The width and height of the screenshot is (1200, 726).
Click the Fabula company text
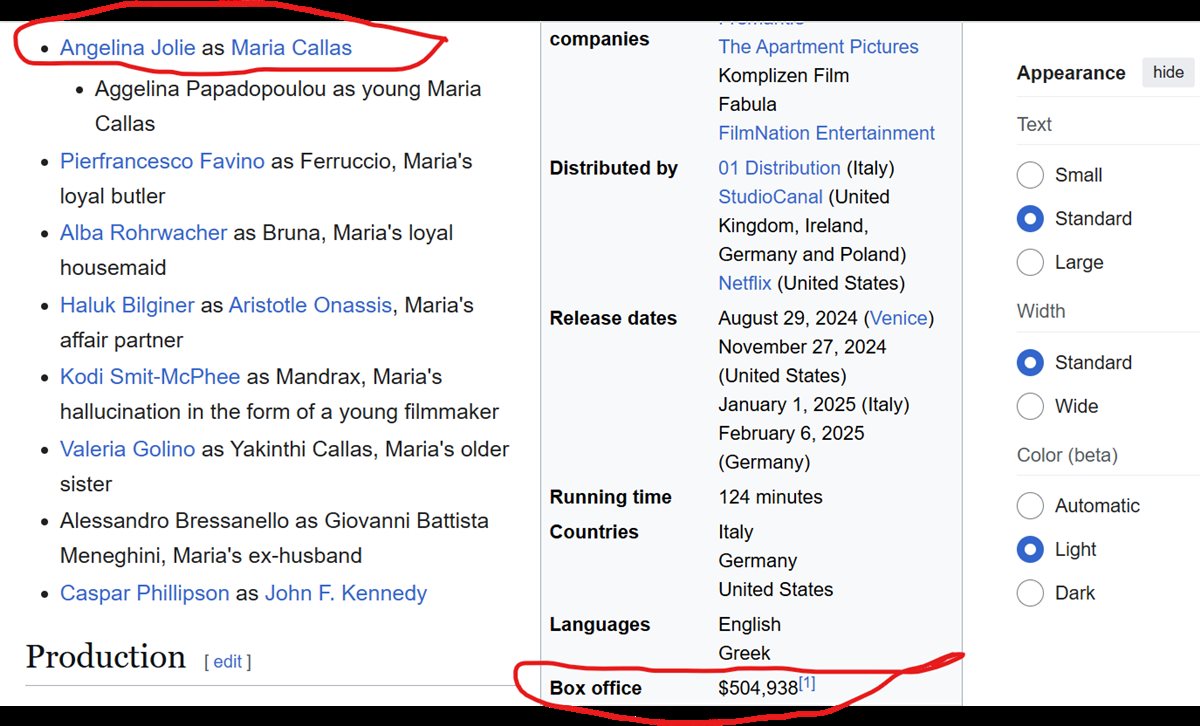point(747,104)
